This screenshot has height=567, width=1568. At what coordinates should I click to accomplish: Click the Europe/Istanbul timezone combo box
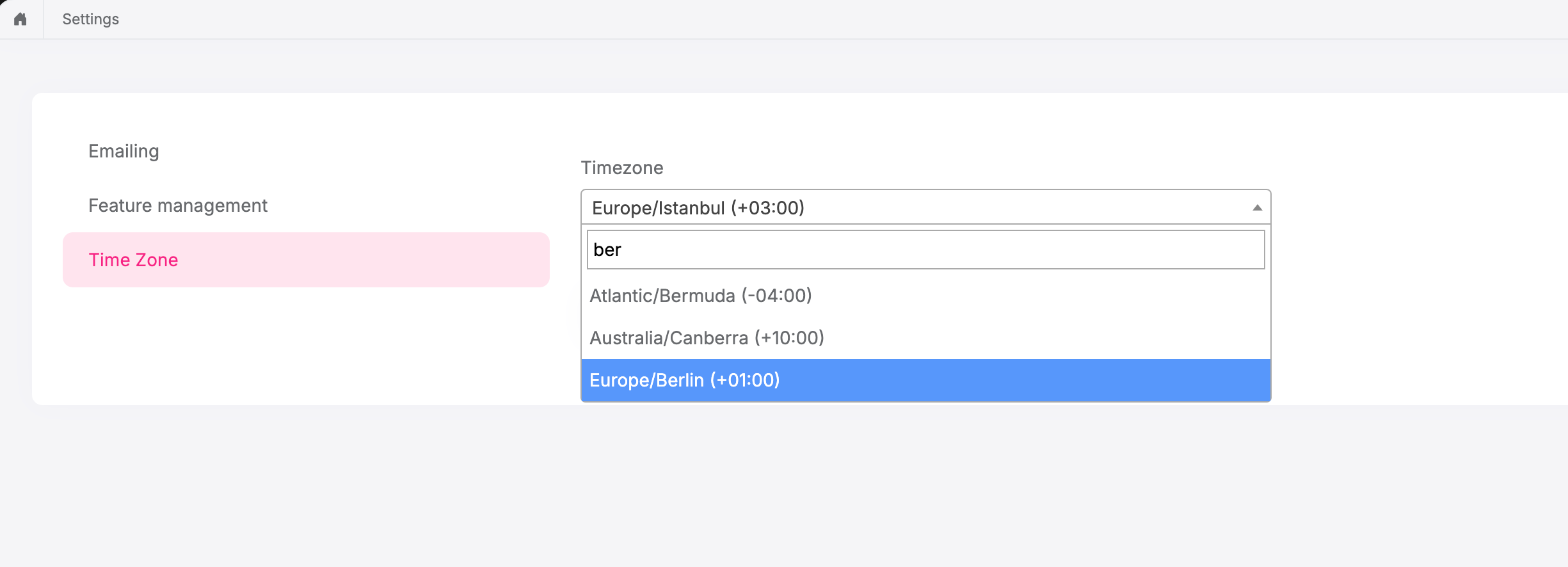coord(925,207)
